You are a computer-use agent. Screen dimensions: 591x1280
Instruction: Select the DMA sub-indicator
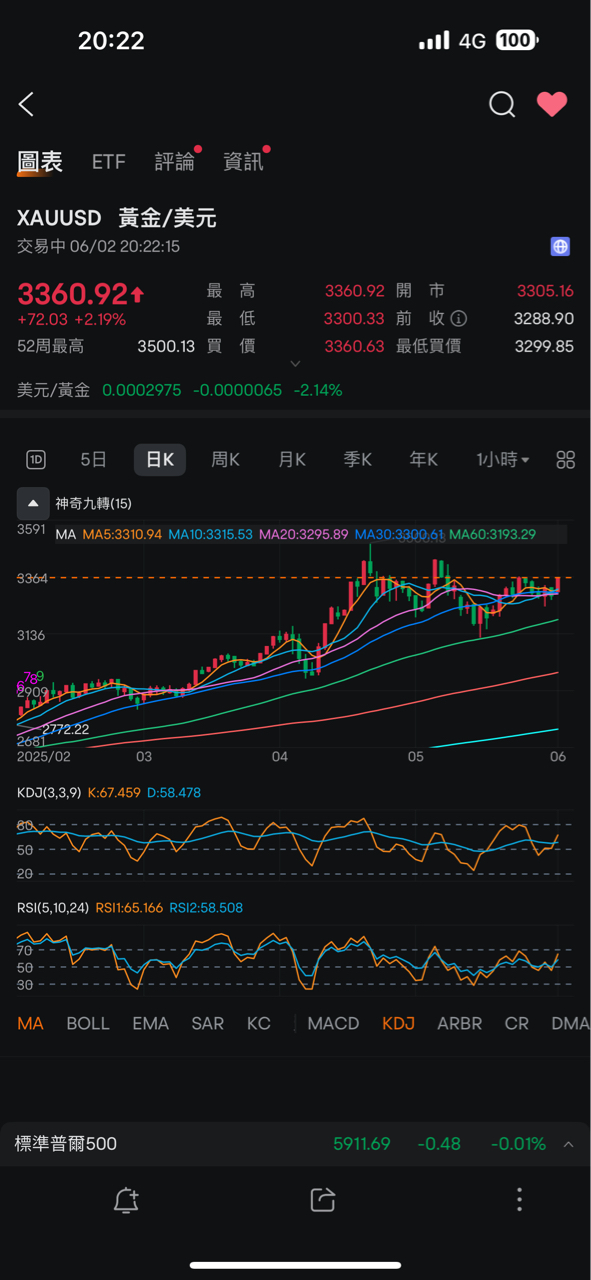point(570,1024)
